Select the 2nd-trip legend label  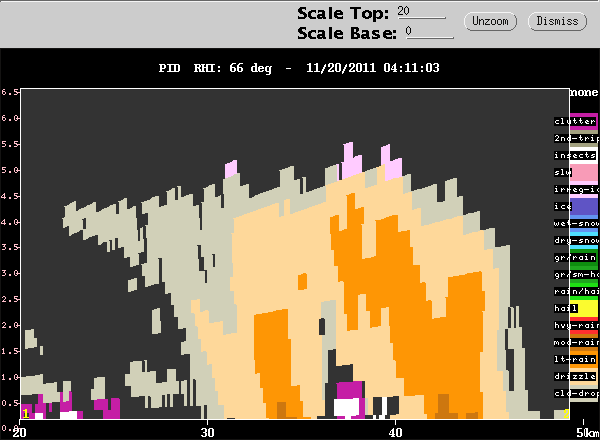(576, 139)
